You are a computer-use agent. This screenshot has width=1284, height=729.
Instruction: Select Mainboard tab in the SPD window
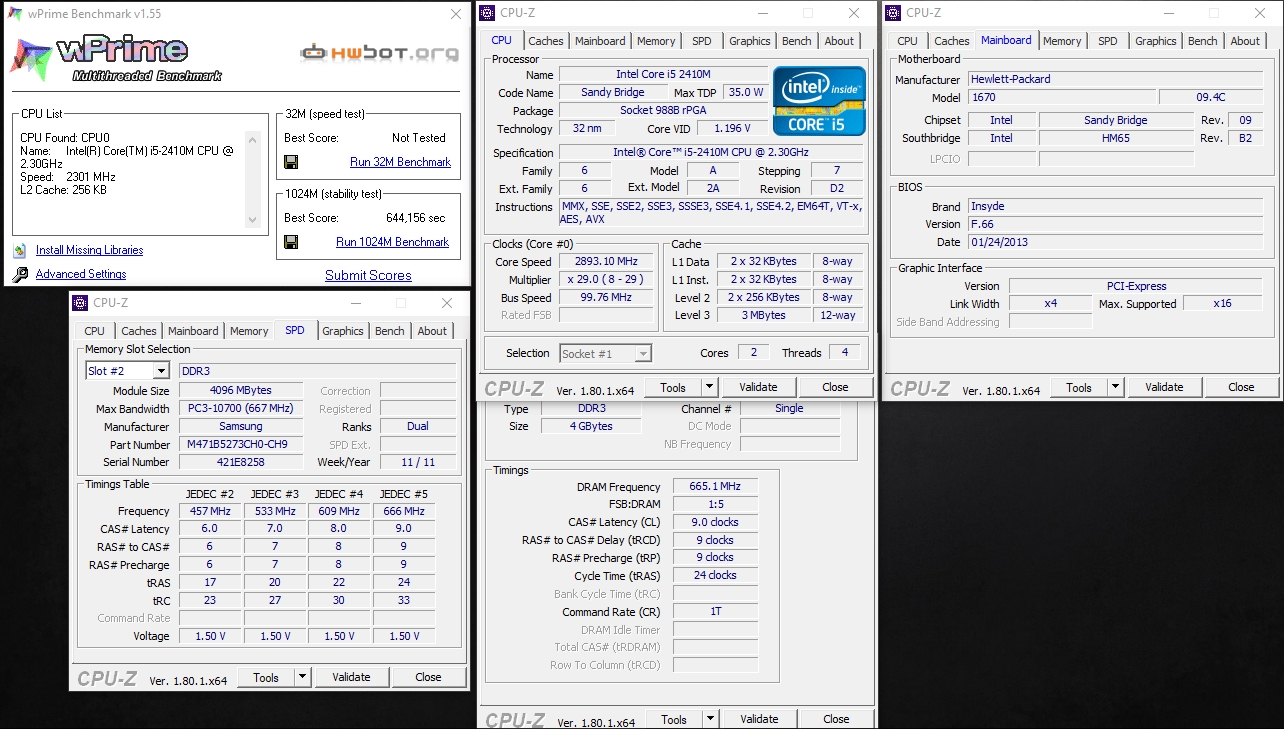(193, 331)
